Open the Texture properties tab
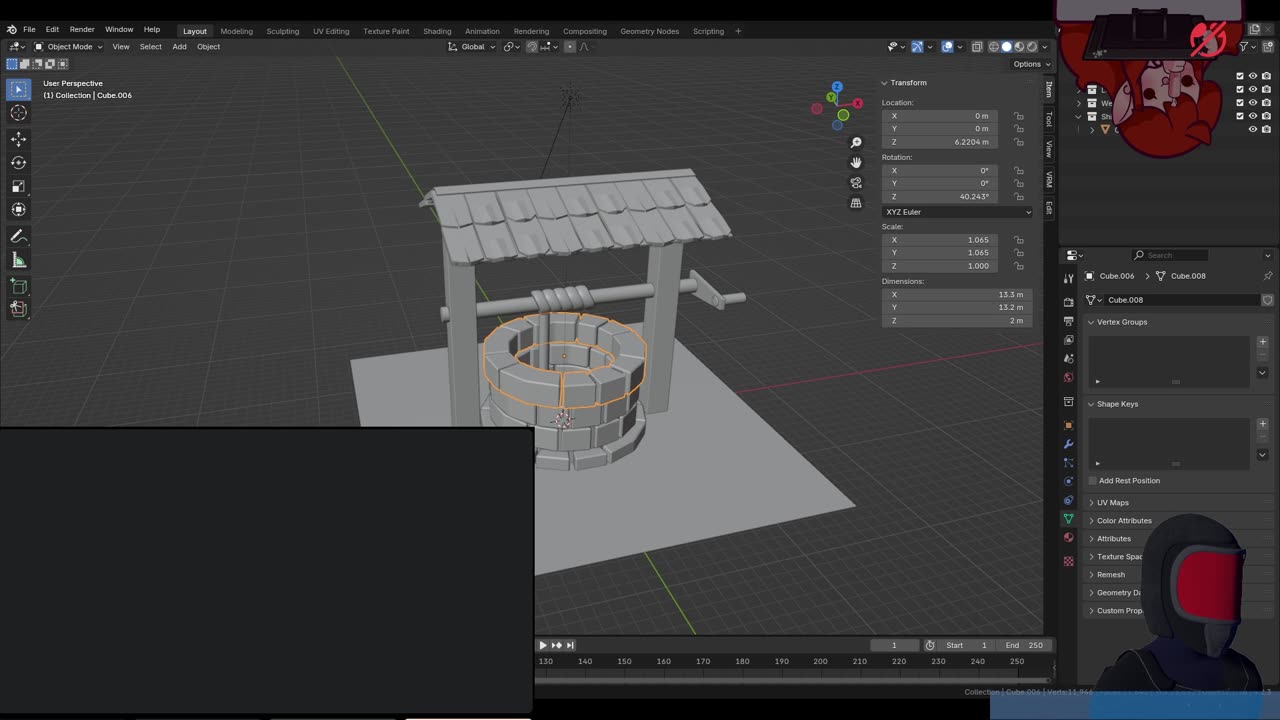This screenshot has width=1280, height=720. tap(1068, 561)
